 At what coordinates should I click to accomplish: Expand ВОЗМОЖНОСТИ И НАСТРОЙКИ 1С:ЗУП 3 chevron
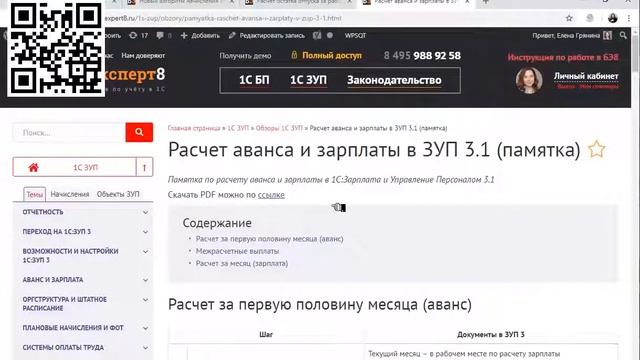[145, 251]
